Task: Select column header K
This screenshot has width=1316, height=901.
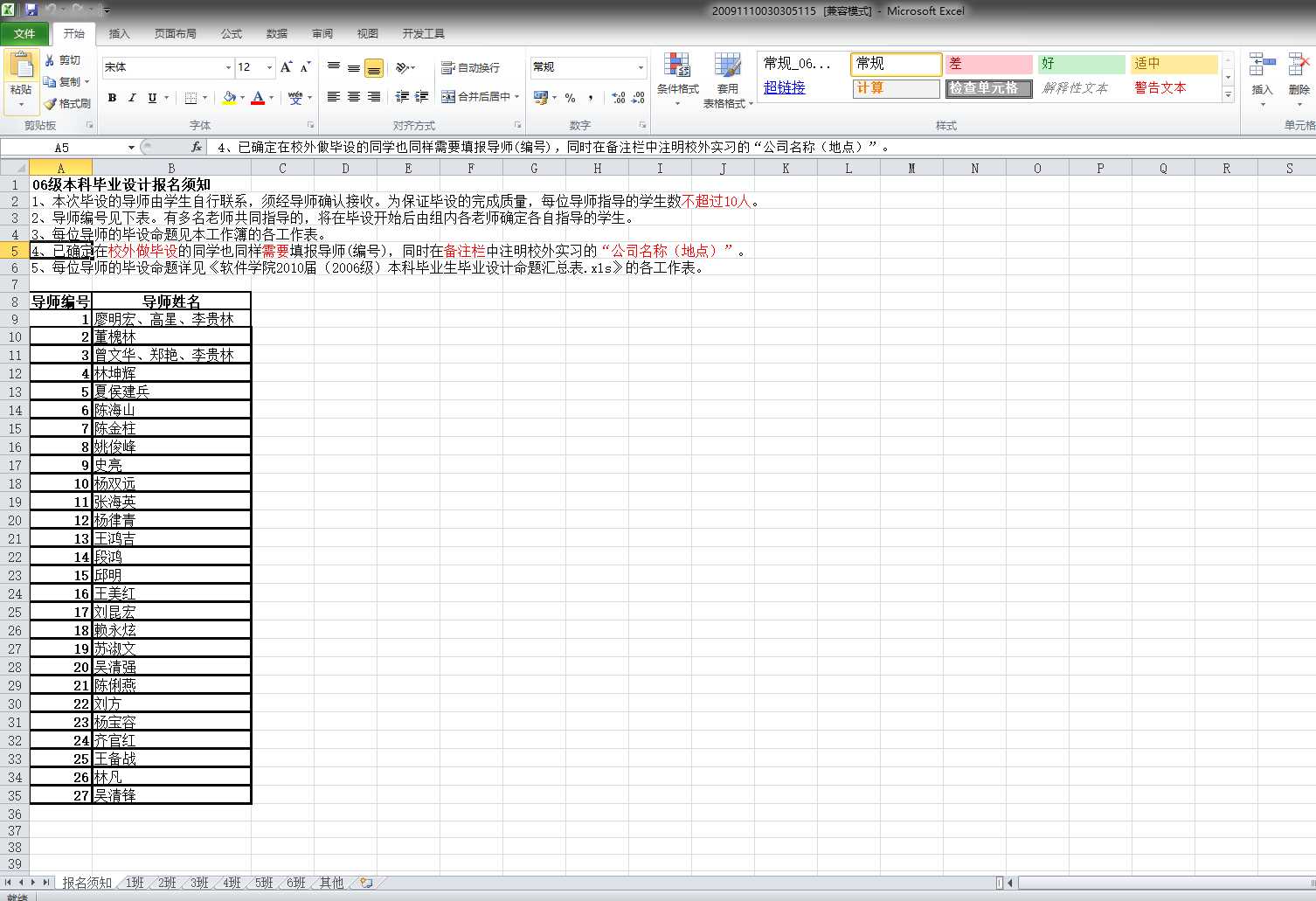Action: [786, 168]
